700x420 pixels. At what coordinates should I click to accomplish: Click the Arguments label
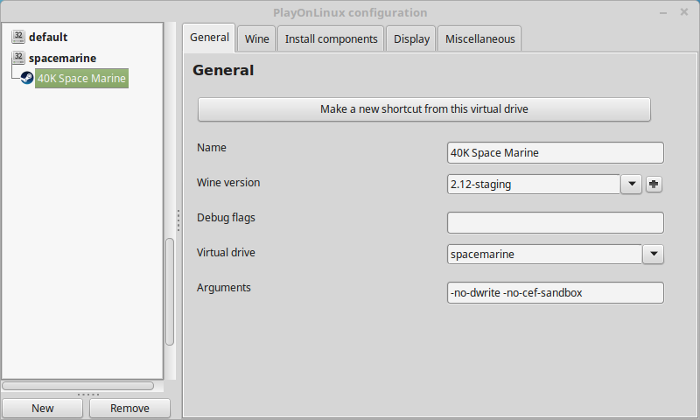[224, 288]
